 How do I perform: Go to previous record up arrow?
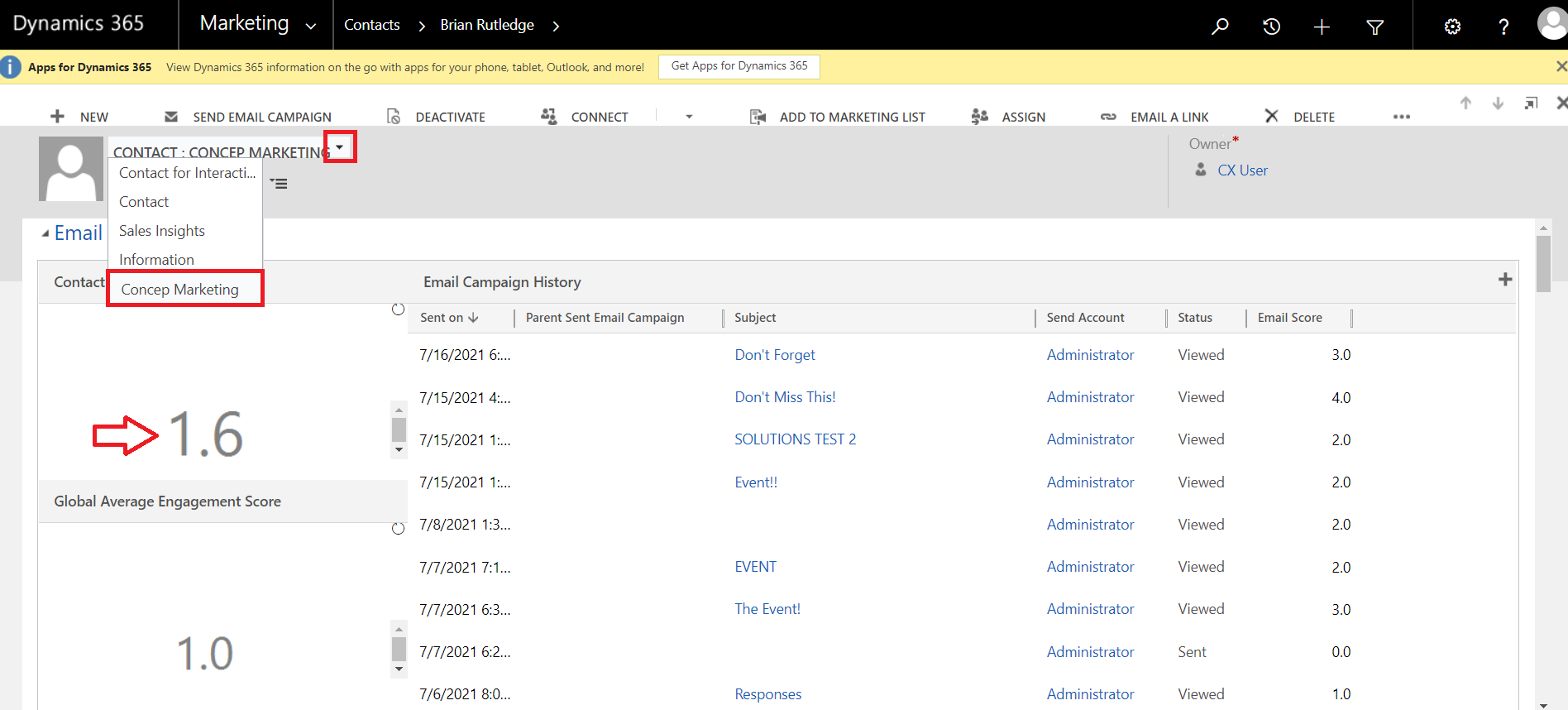click(x=1465, y=103)
